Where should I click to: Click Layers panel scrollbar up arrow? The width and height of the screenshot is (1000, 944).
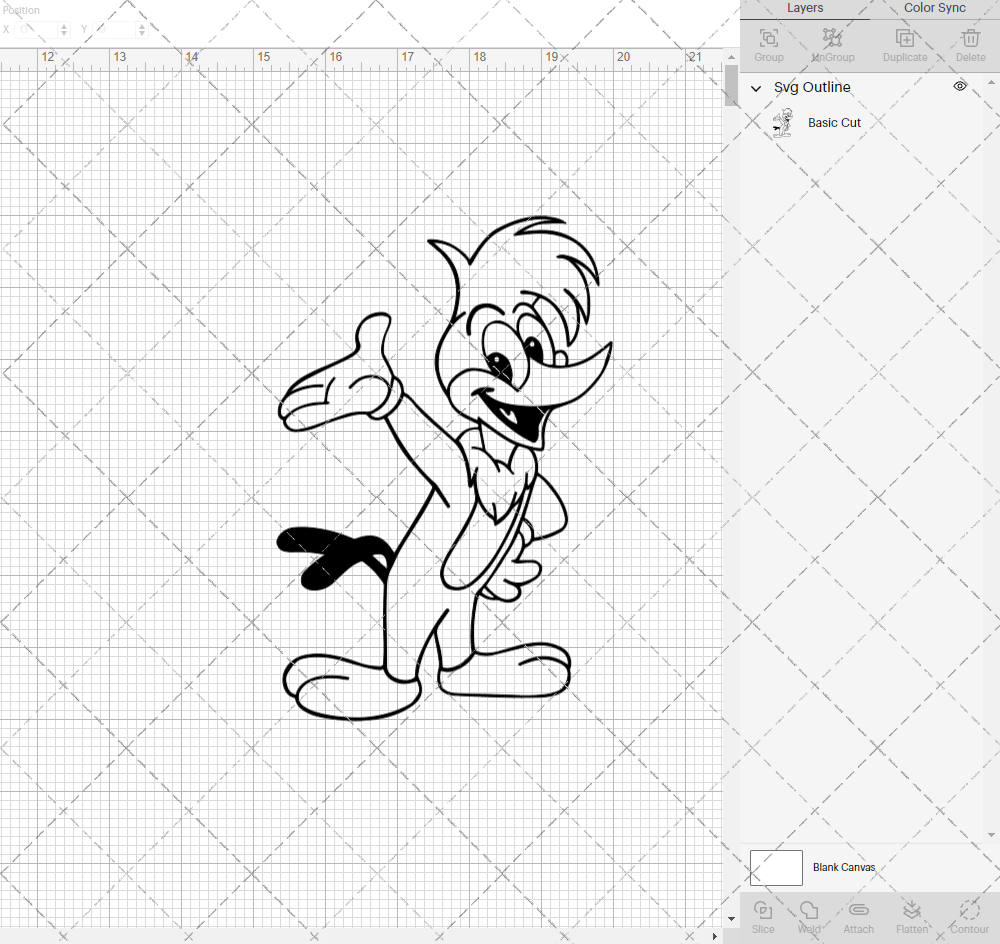click(990, 83)
